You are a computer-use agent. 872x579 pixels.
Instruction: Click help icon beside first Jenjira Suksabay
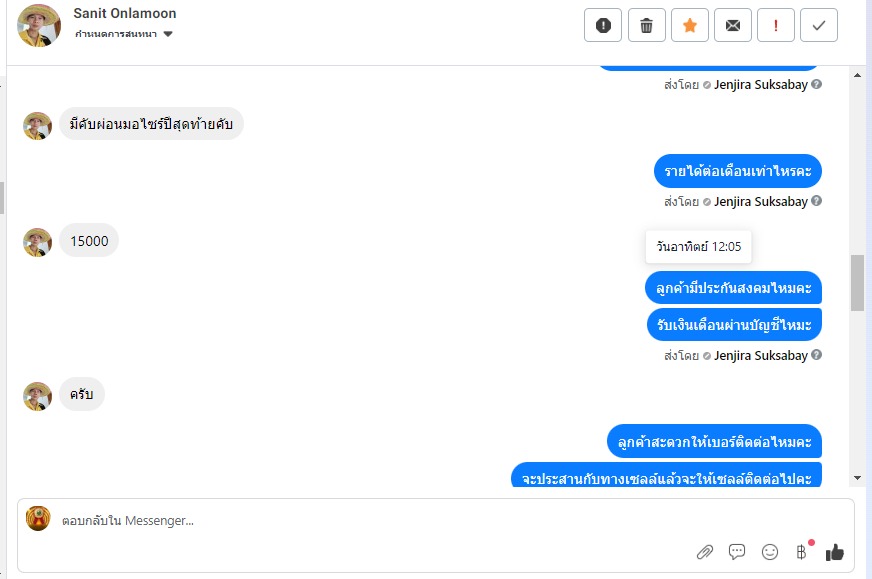816,85
